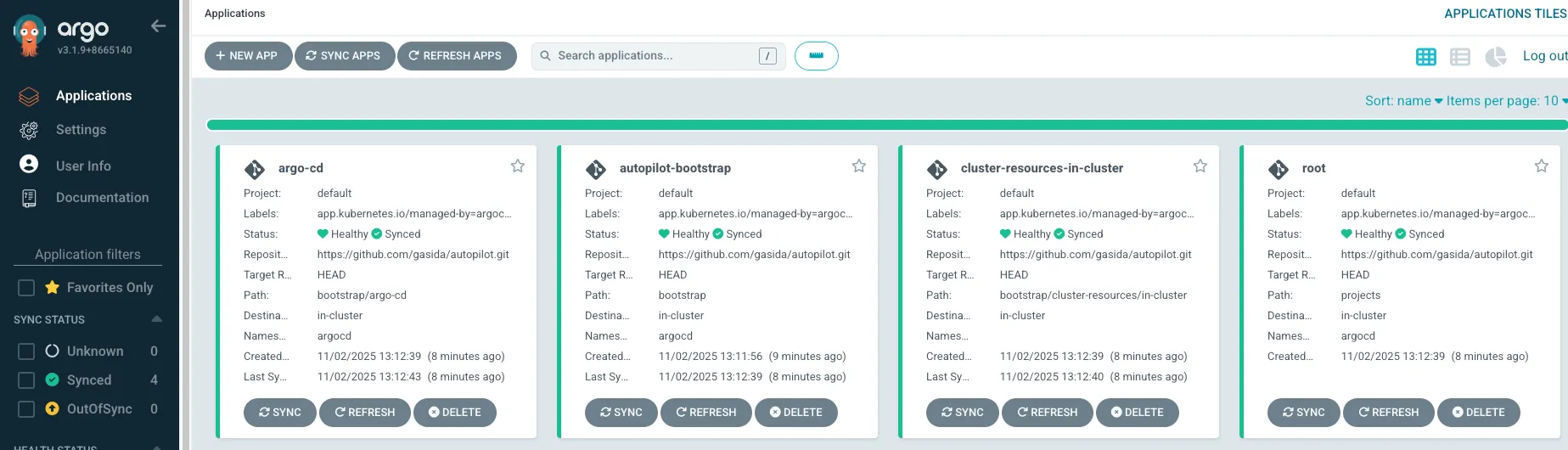
Task: Click REFRESH on autopilot-bootstrap card
Action: pyautogui.click(x=706, y=413)
